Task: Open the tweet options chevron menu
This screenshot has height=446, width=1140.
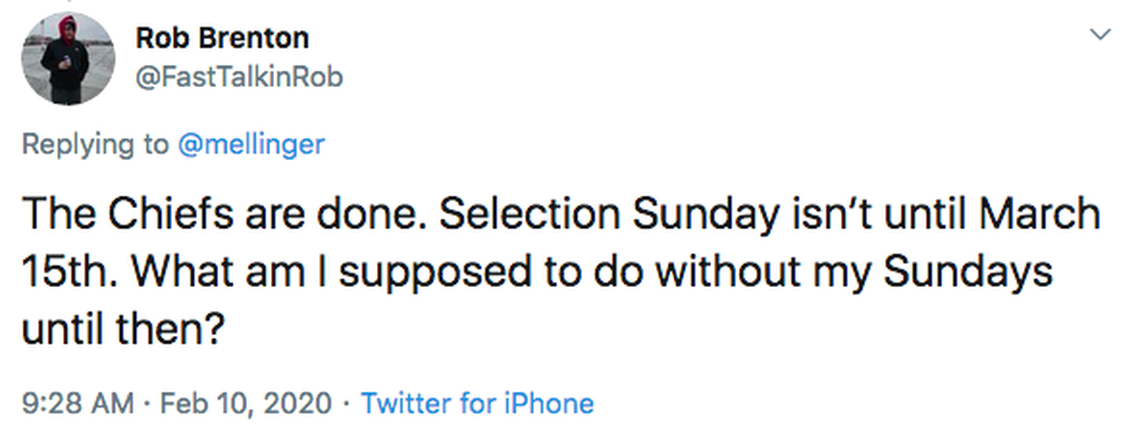Action: coord(1100,35)
